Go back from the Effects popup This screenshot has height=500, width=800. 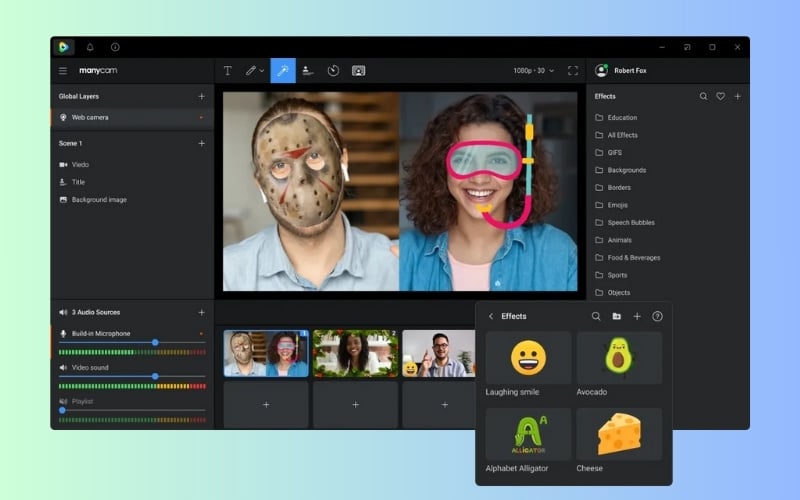(x=491, y=316)
